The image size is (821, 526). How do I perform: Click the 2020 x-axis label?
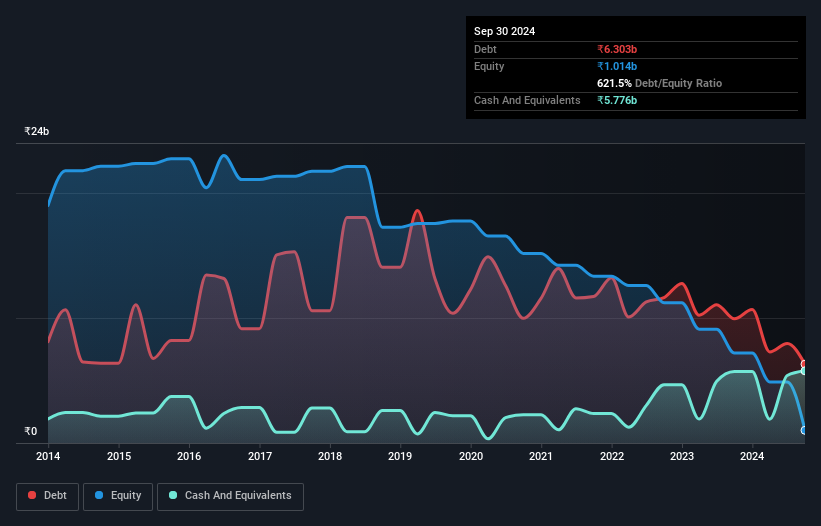(471, 456)
